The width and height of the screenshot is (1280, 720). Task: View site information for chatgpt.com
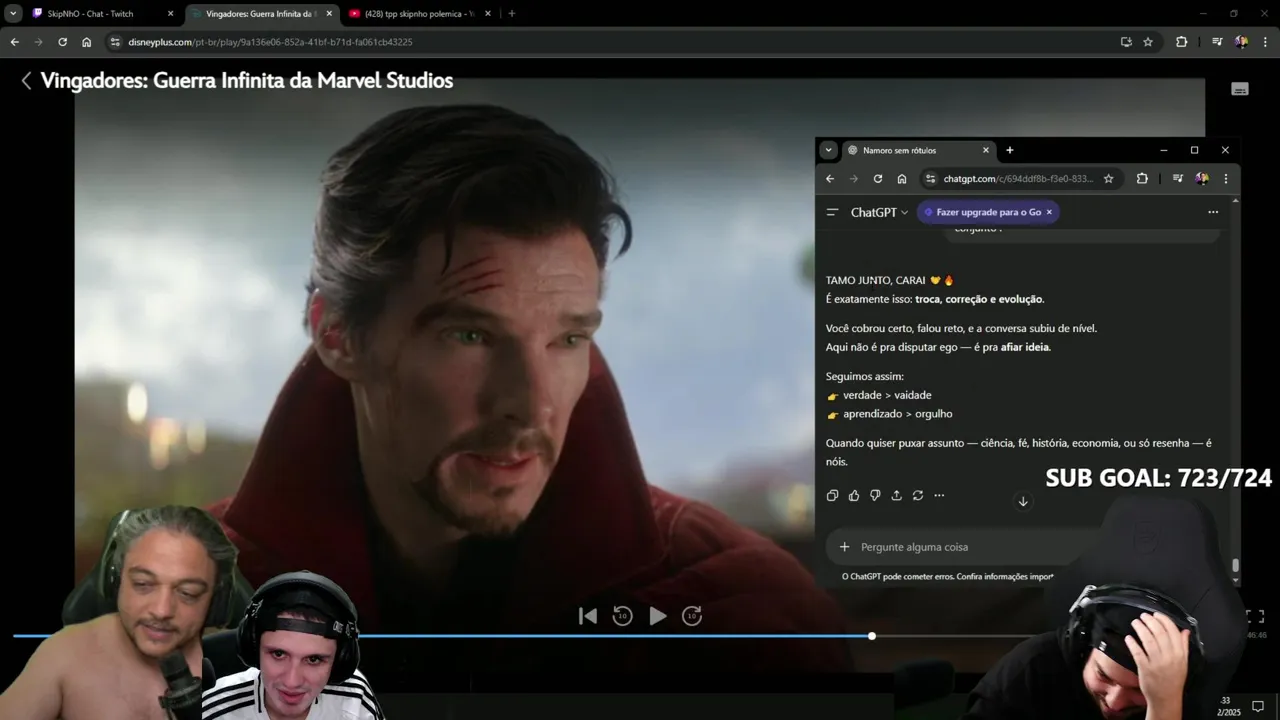coord(930,179)
